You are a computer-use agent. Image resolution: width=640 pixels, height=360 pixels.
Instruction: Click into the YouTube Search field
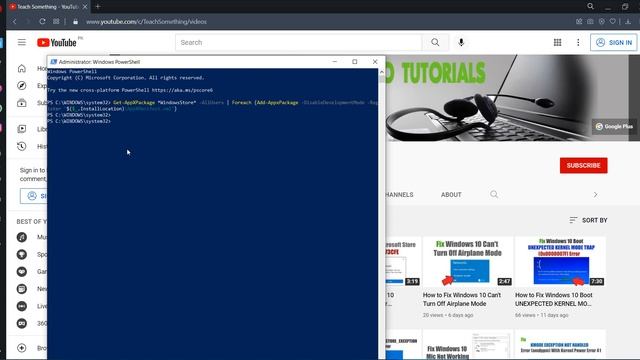point(299,42)
